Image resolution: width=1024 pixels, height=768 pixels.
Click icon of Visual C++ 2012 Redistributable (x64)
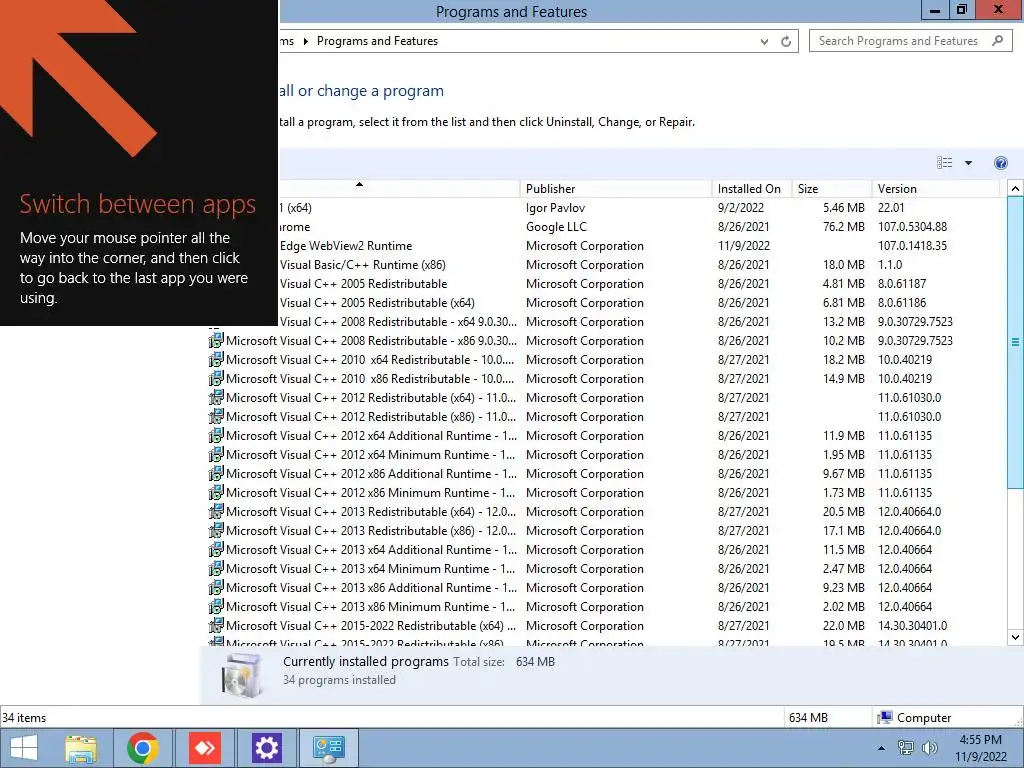pos(216,398)
